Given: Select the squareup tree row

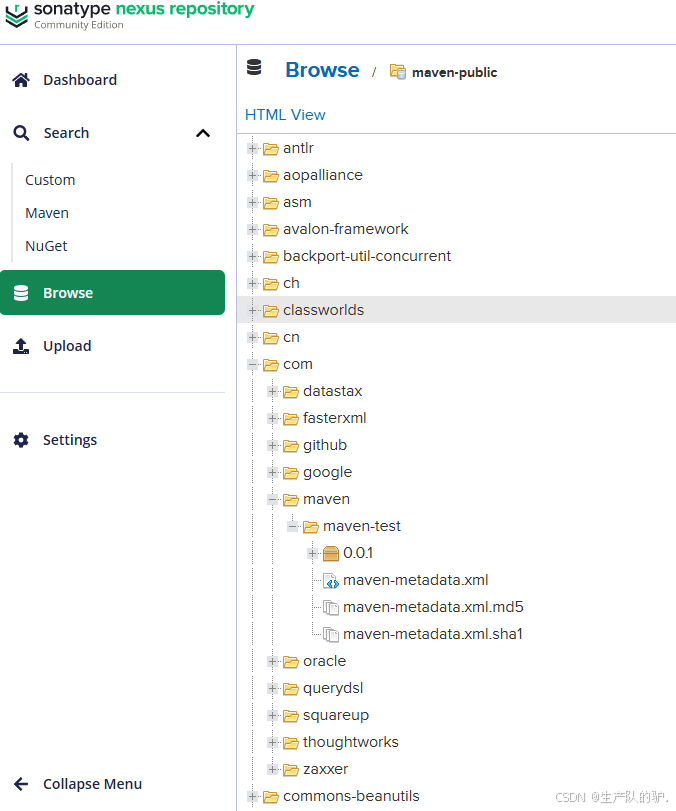Looking at the screenshot, I should pyautogui.click(x=456, y=715).
